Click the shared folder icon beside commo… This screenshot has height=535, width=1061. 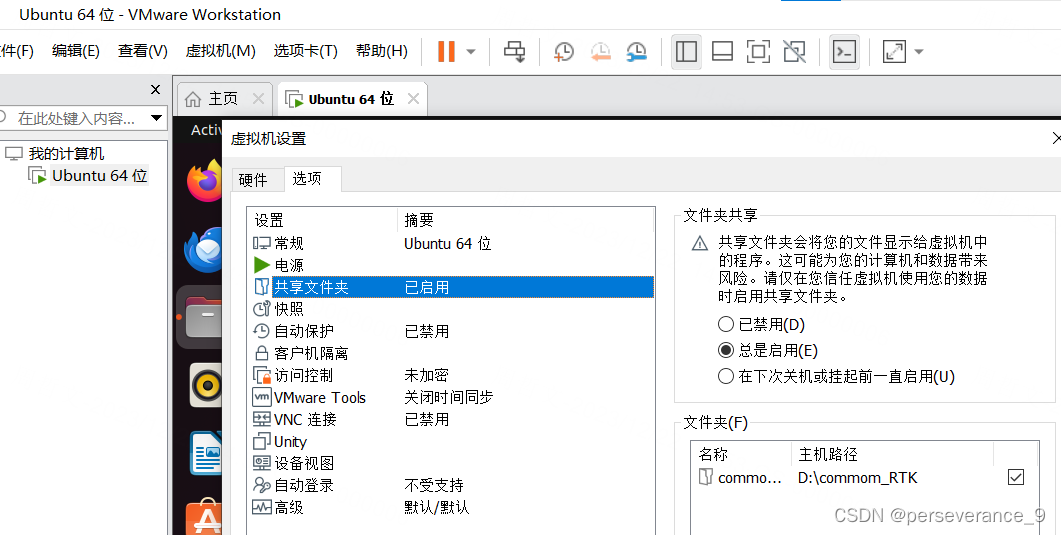(706, 478)
